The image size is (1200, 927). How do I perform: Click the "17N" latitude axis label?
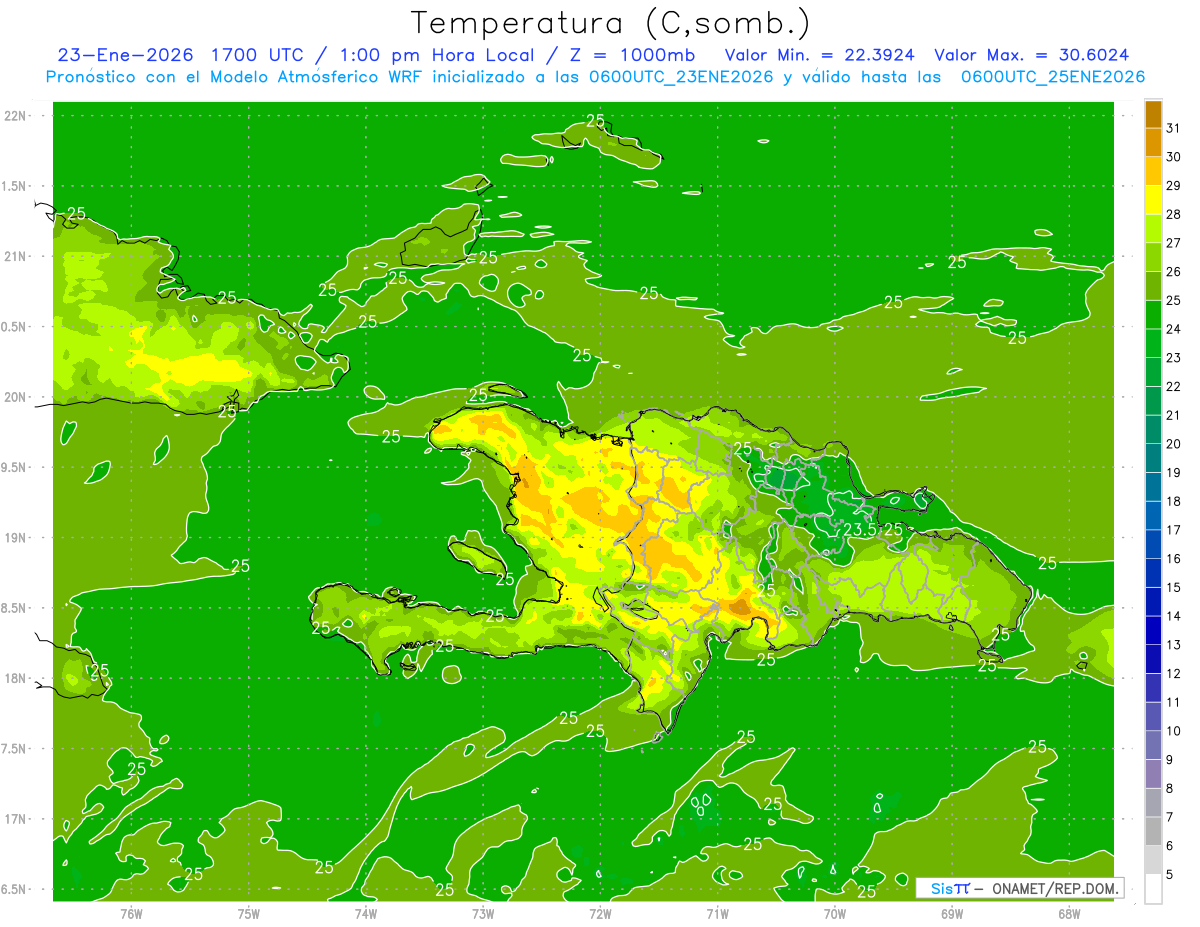tap(16, 819)
